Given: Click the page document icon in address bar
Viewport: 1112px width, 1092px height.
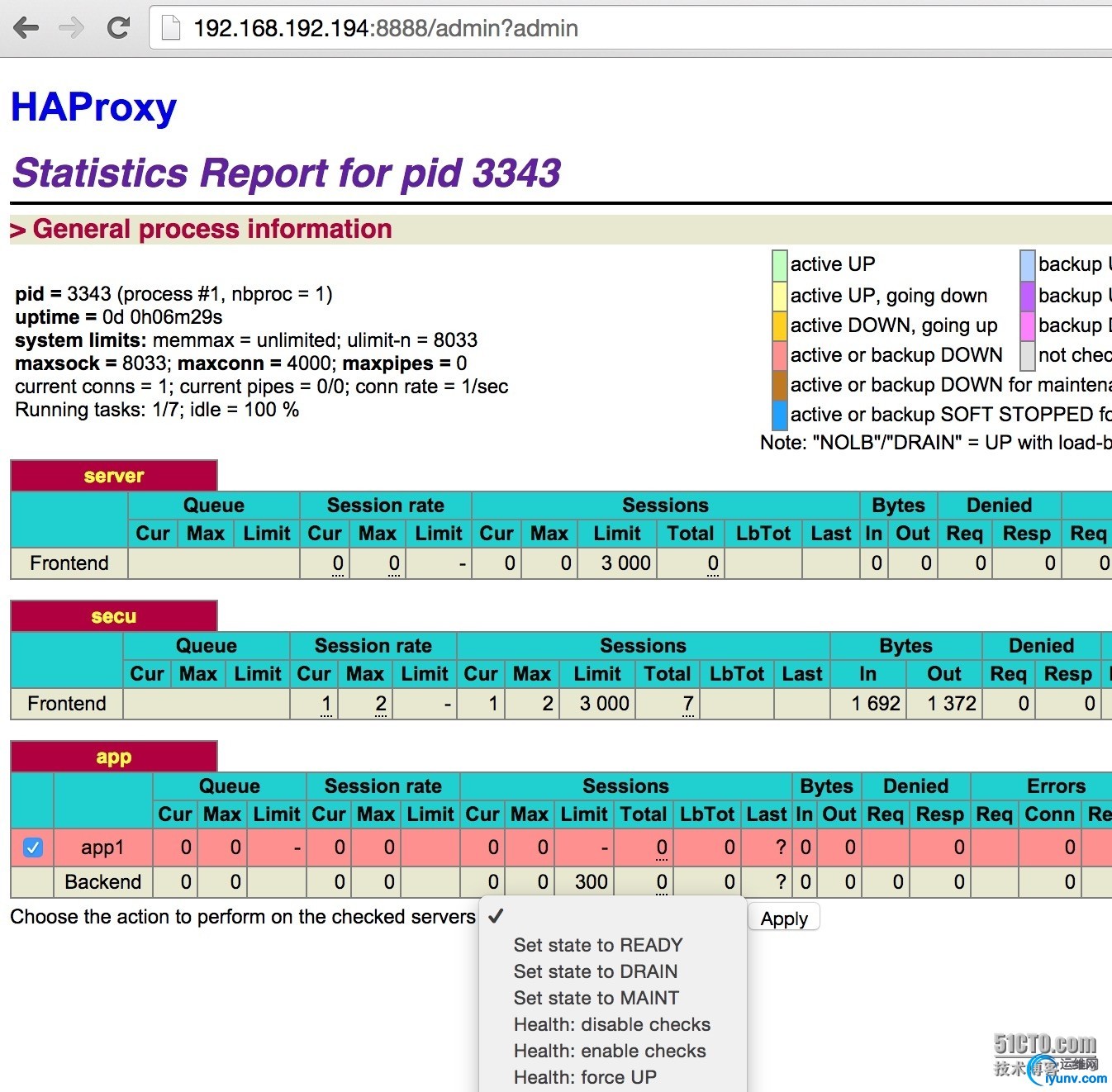Looking at the screenshot, I should pyautogui.click(x=171, y=28).
